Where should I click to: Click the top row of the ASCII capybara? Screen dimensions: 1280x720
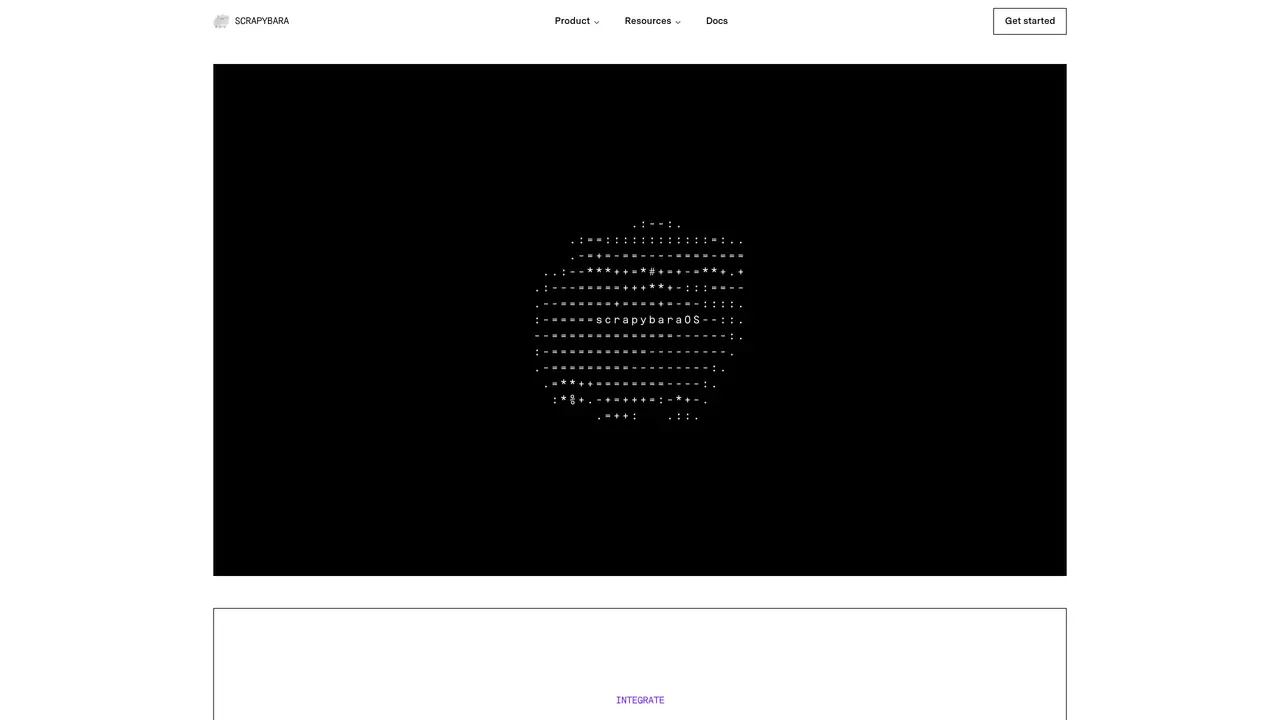click(657, 224)
